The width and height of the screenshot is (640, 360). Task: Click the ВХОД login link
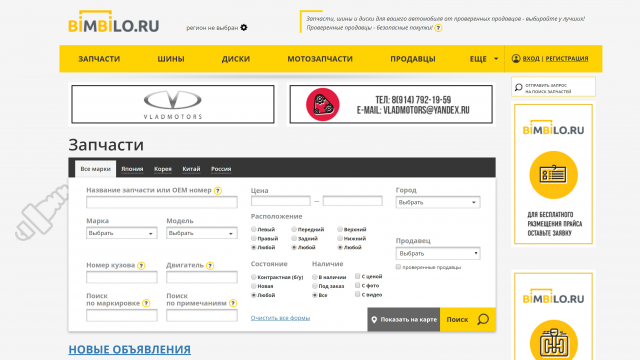coord(531,59)
